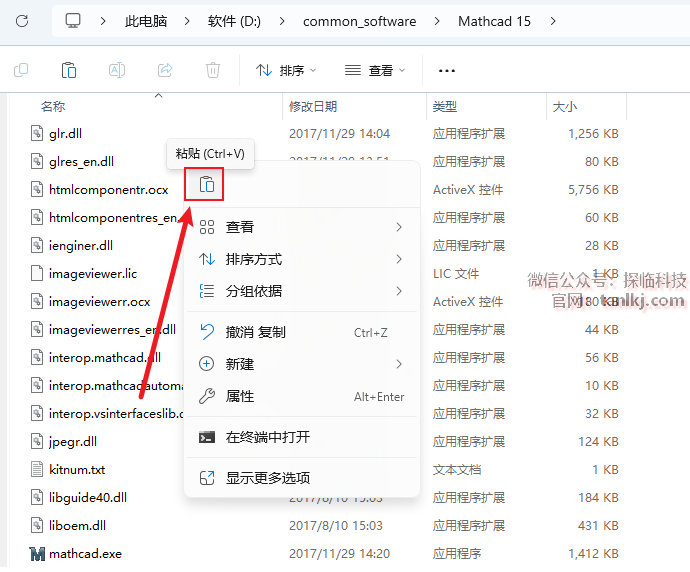Click the Mathcad 15 breadcrumb segment
Viewport: 690px width, 572px height.
coord(494,21)
